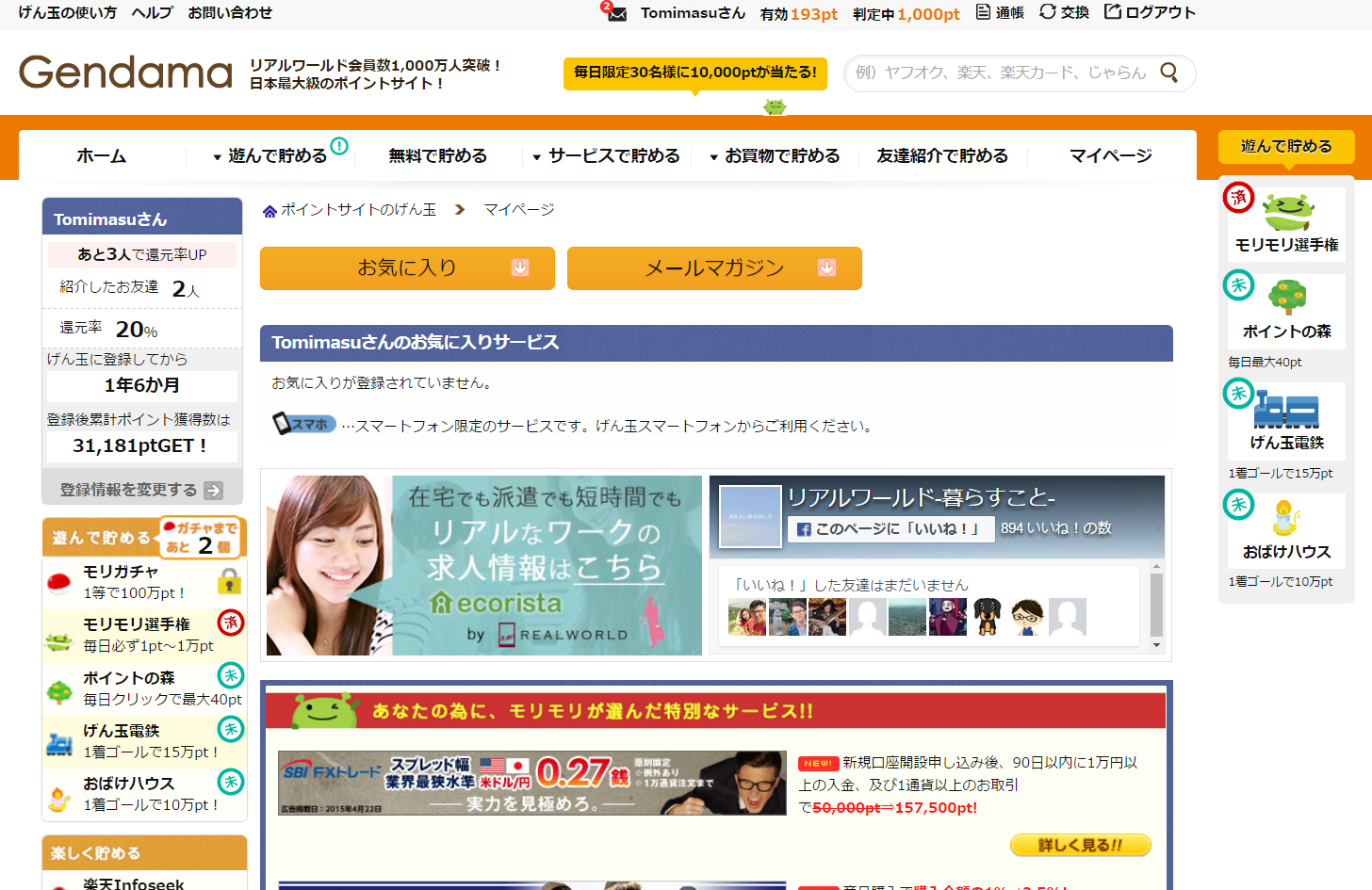The width and height of the screenshot is (1372, 890).
Task: Click the exchange (交換) icon in header
Action: point(1047,12)
